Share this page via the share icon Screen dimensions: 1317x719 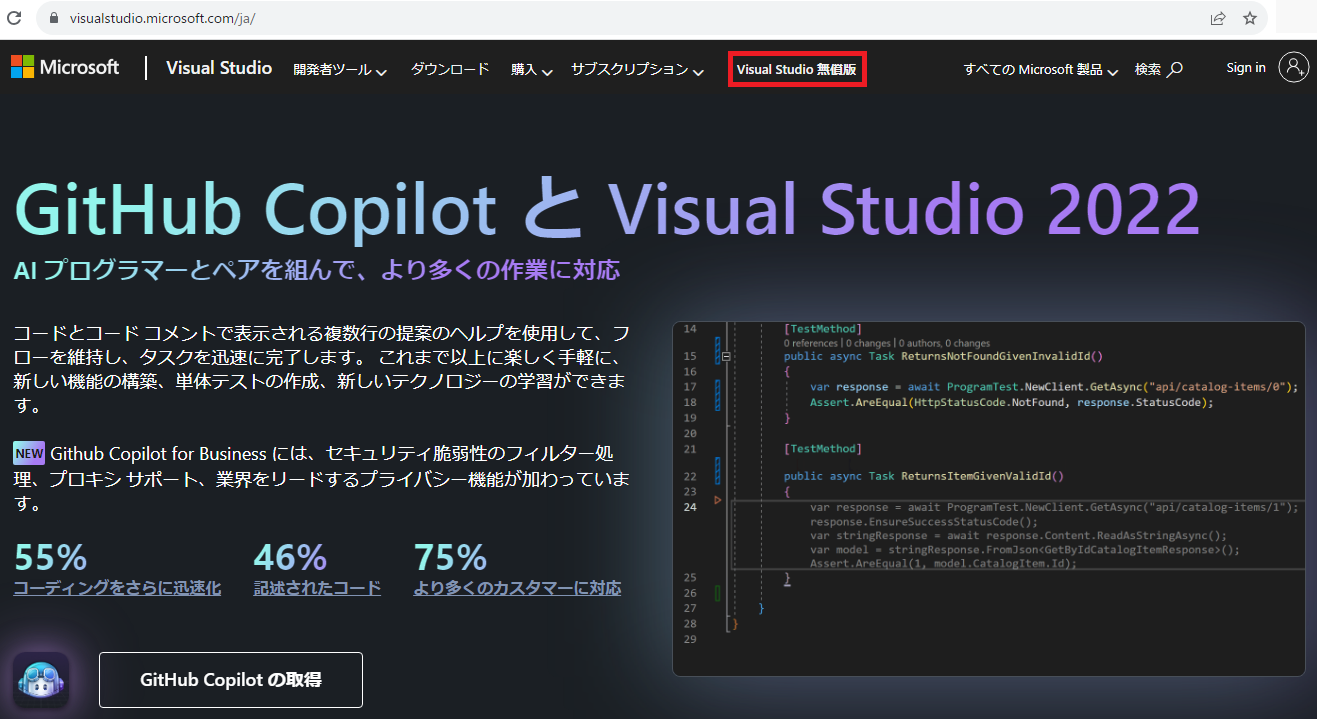[1218, 18]
